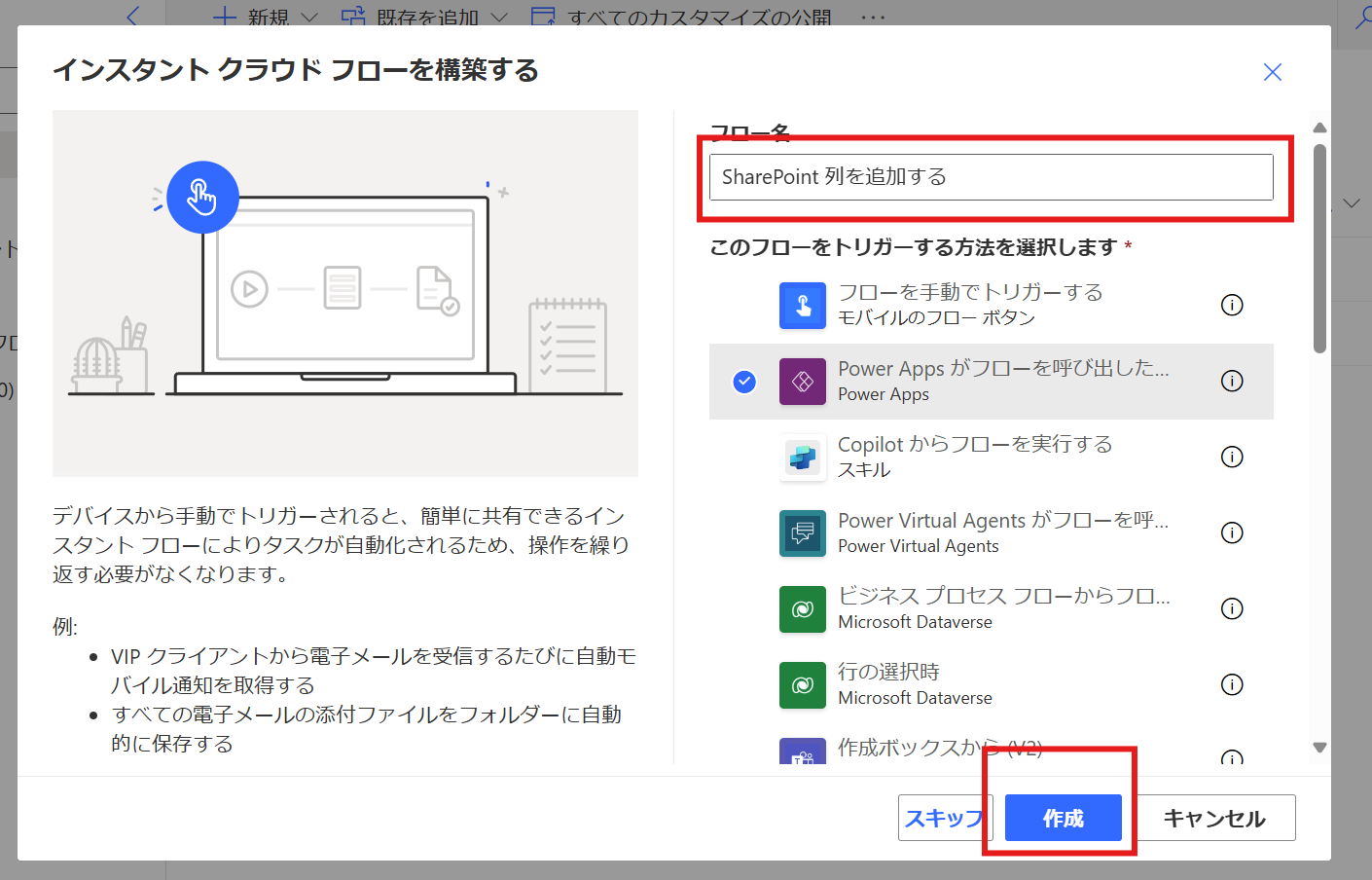Click the Copilot skill trigger icon

click(x=803, y=457)
